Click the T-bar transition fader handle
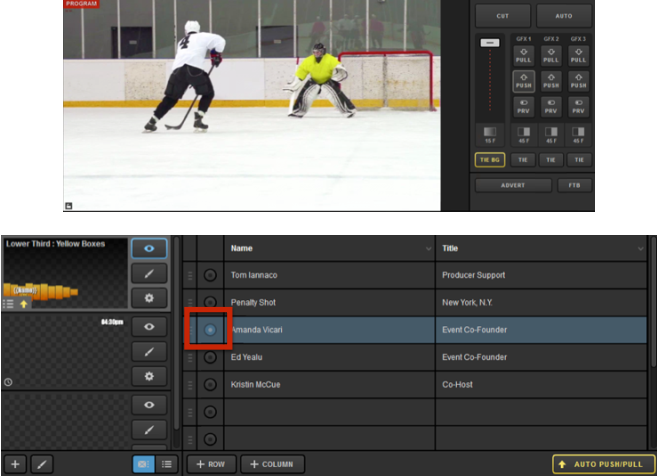 coord(489,43)
